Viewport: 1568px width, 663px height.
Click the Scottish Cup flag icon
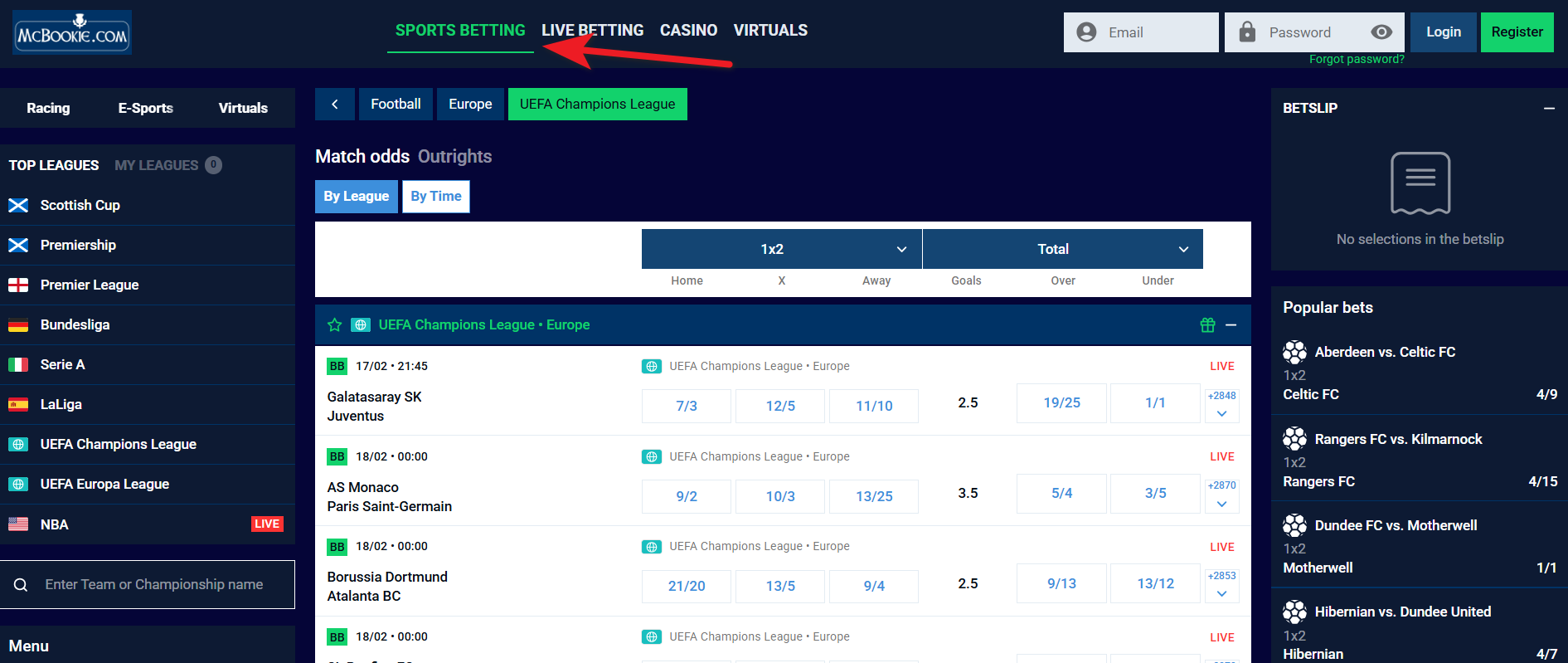(18, 205)
